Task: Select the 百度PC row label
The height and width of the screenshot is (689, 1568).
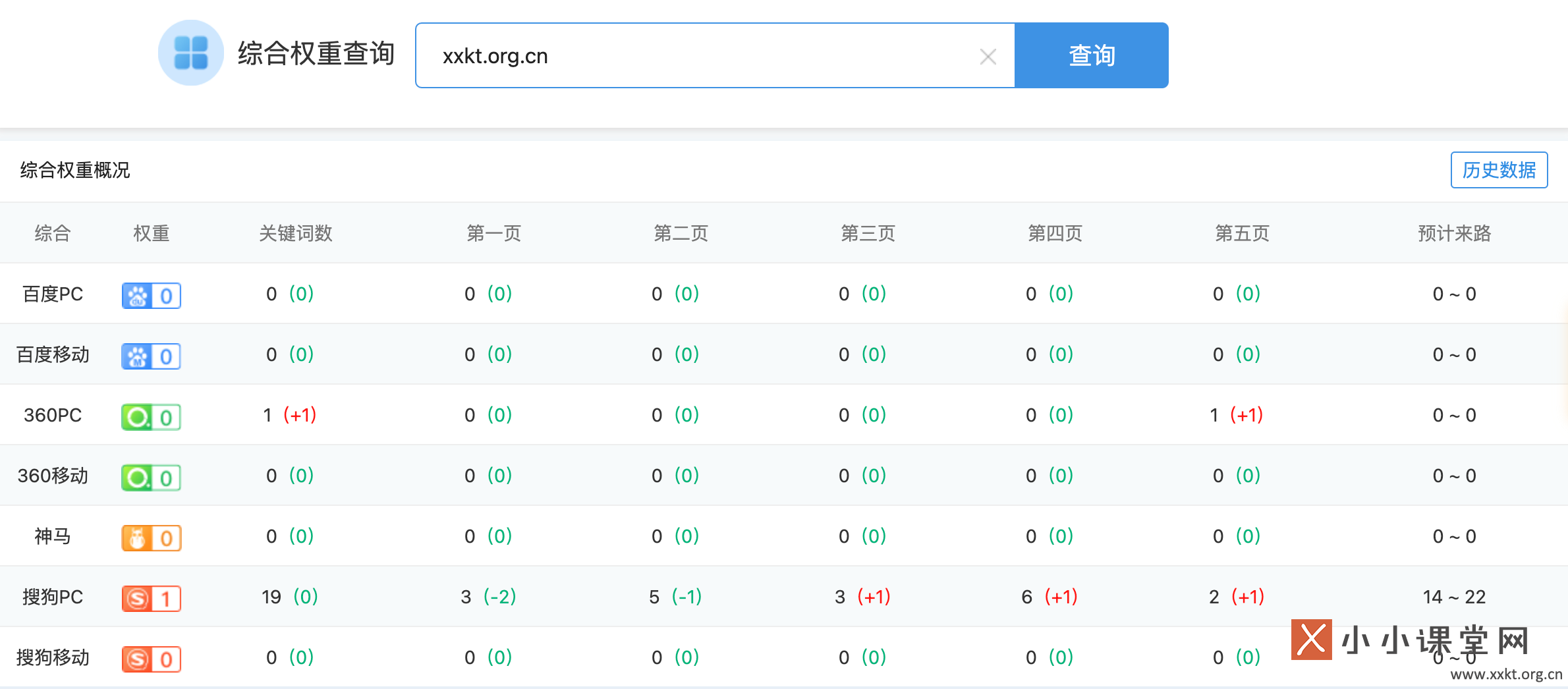Action: pyautogui.click(x=53, y=294)
